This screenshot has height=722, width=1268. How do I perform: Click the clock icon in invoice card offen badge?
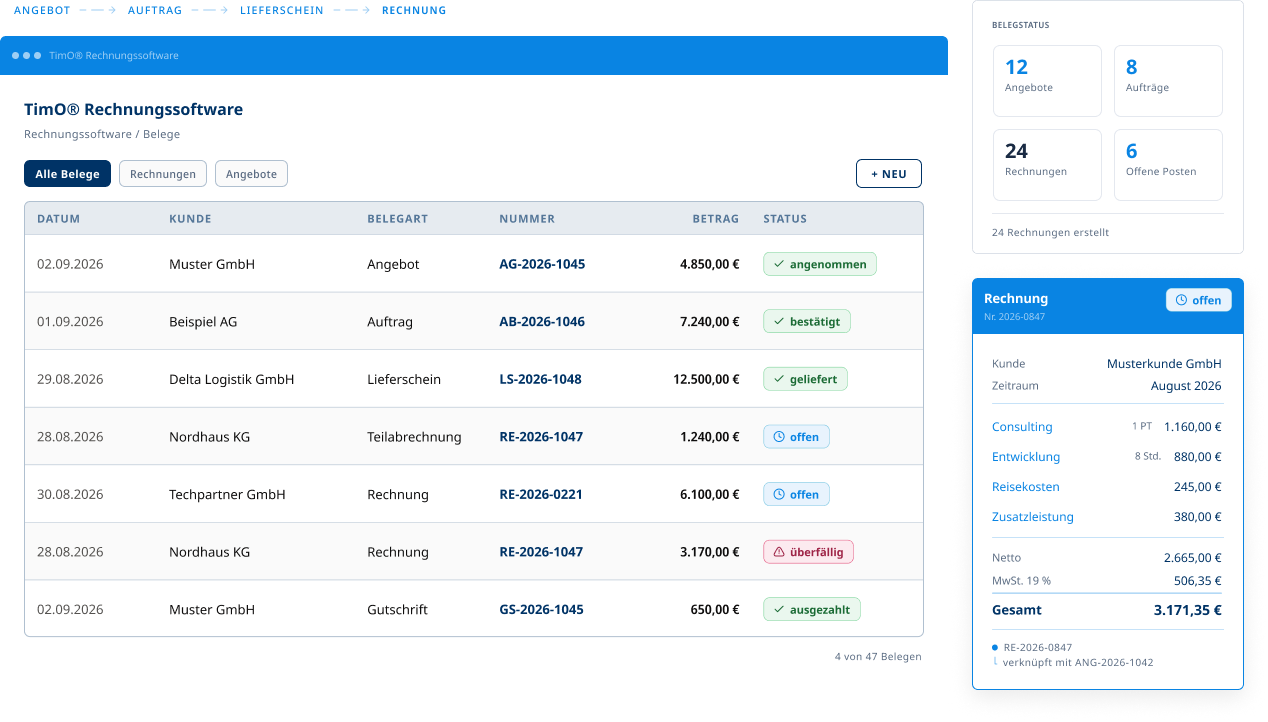coord(1181,300)
